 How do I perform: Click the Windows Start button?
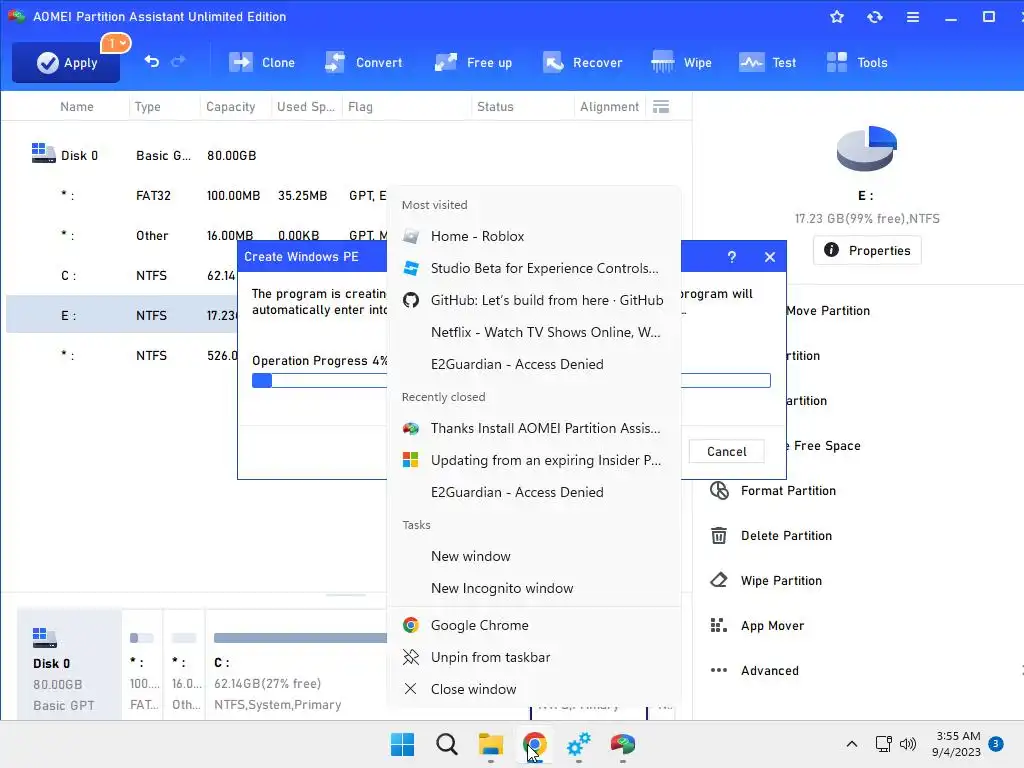(402, 744)
